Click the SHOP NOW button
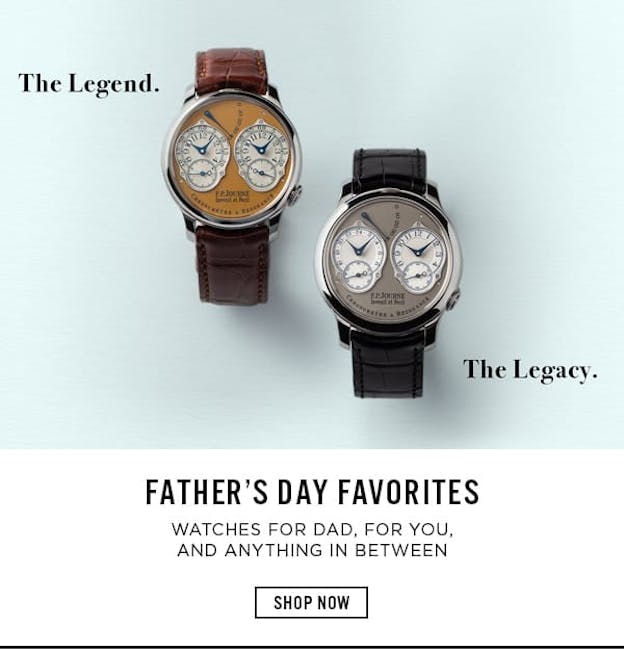The image size is (624, 652). coord(311,602)
